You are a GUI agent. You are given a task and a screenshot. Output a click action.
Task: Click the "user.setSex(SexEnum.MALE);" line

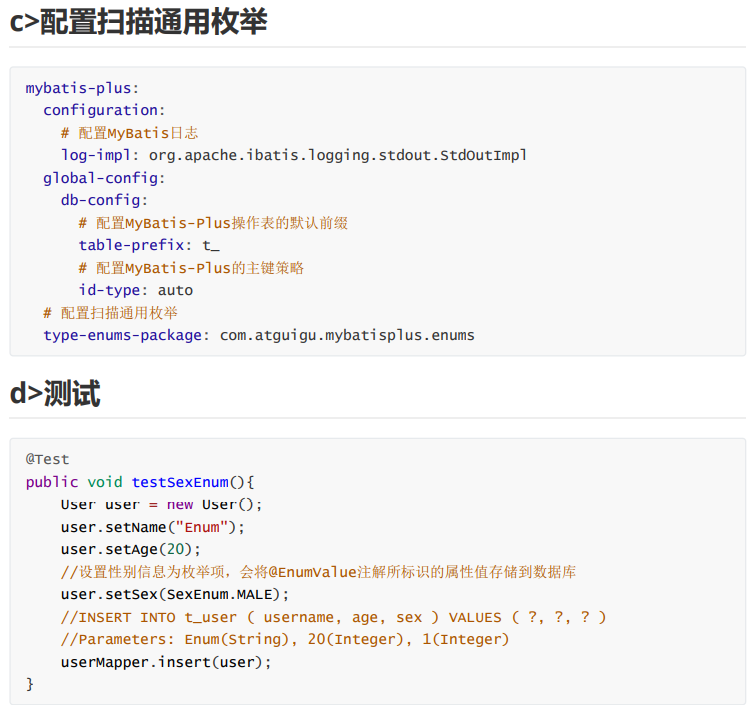174,594
